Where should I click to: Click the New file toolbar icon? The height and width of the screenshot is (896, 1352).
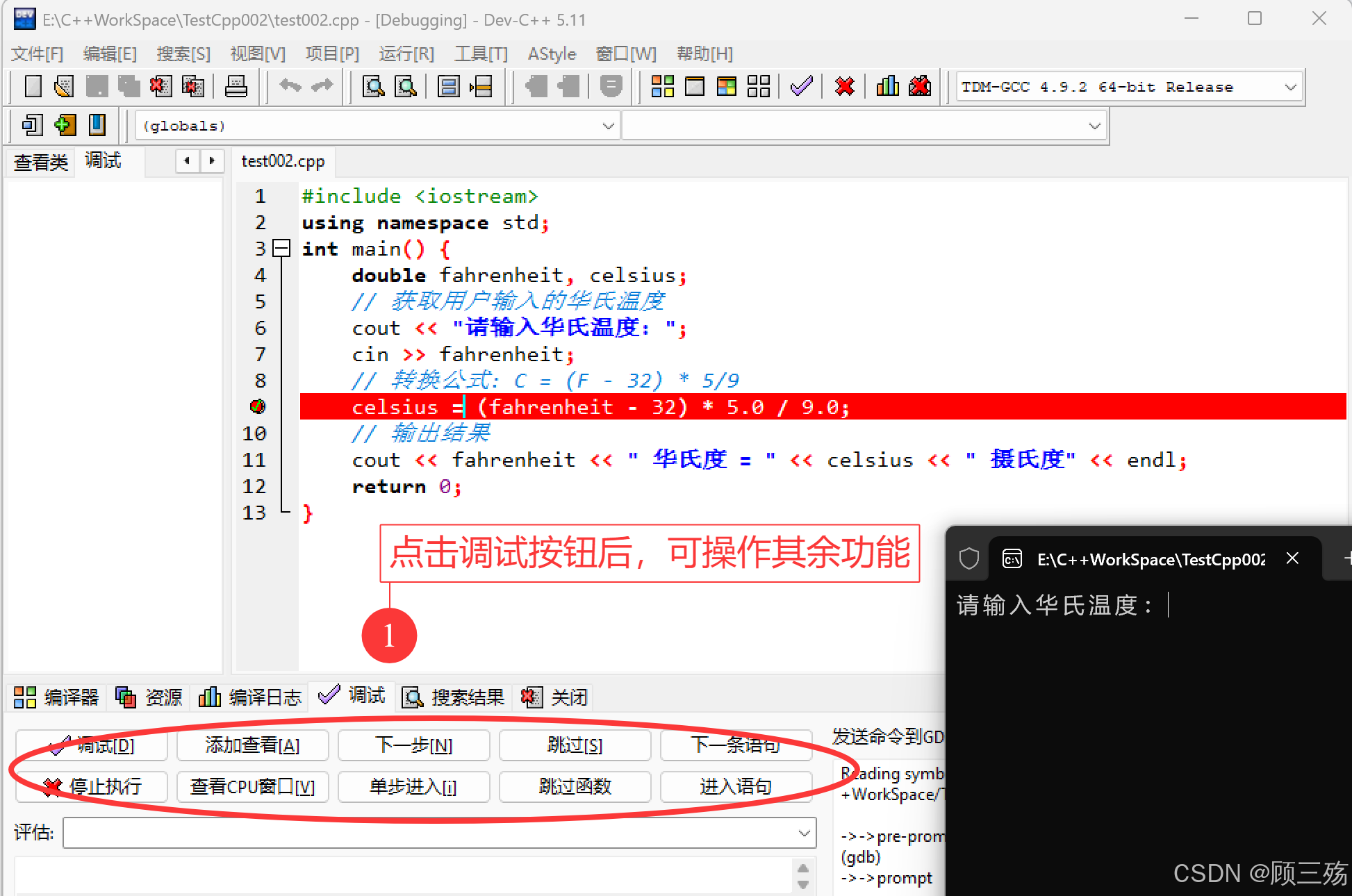tap(33, 87)
